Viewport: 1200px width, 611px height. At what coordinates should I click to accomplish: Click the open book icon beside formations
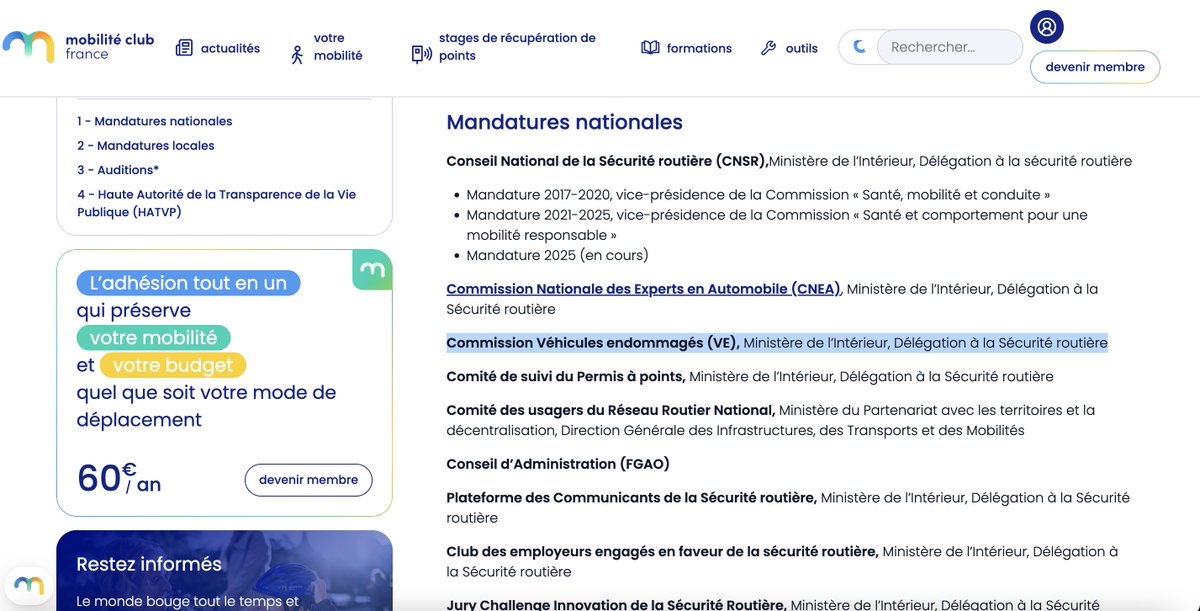(650, 48)
